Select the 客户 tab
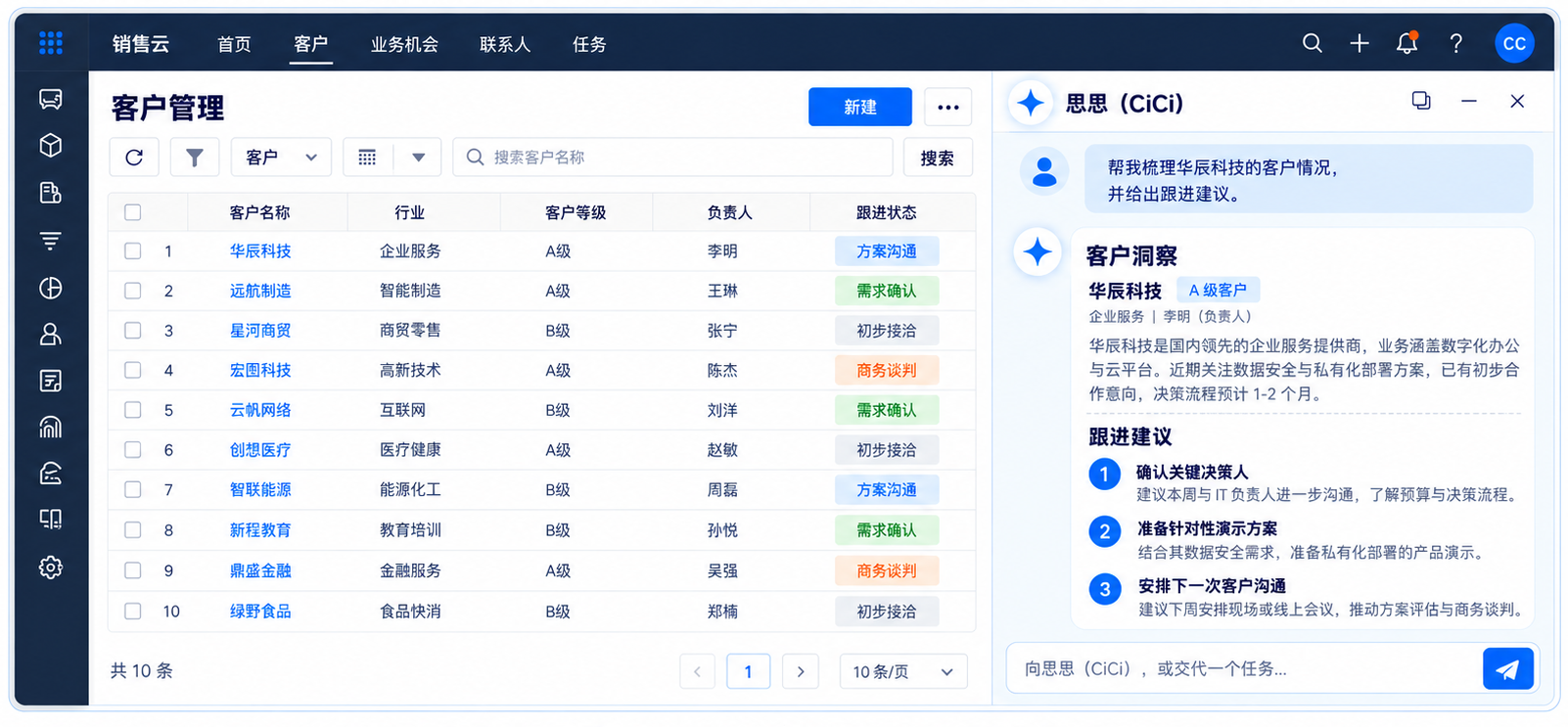Screen dimensions: 1568x727 tap(310, 44)
